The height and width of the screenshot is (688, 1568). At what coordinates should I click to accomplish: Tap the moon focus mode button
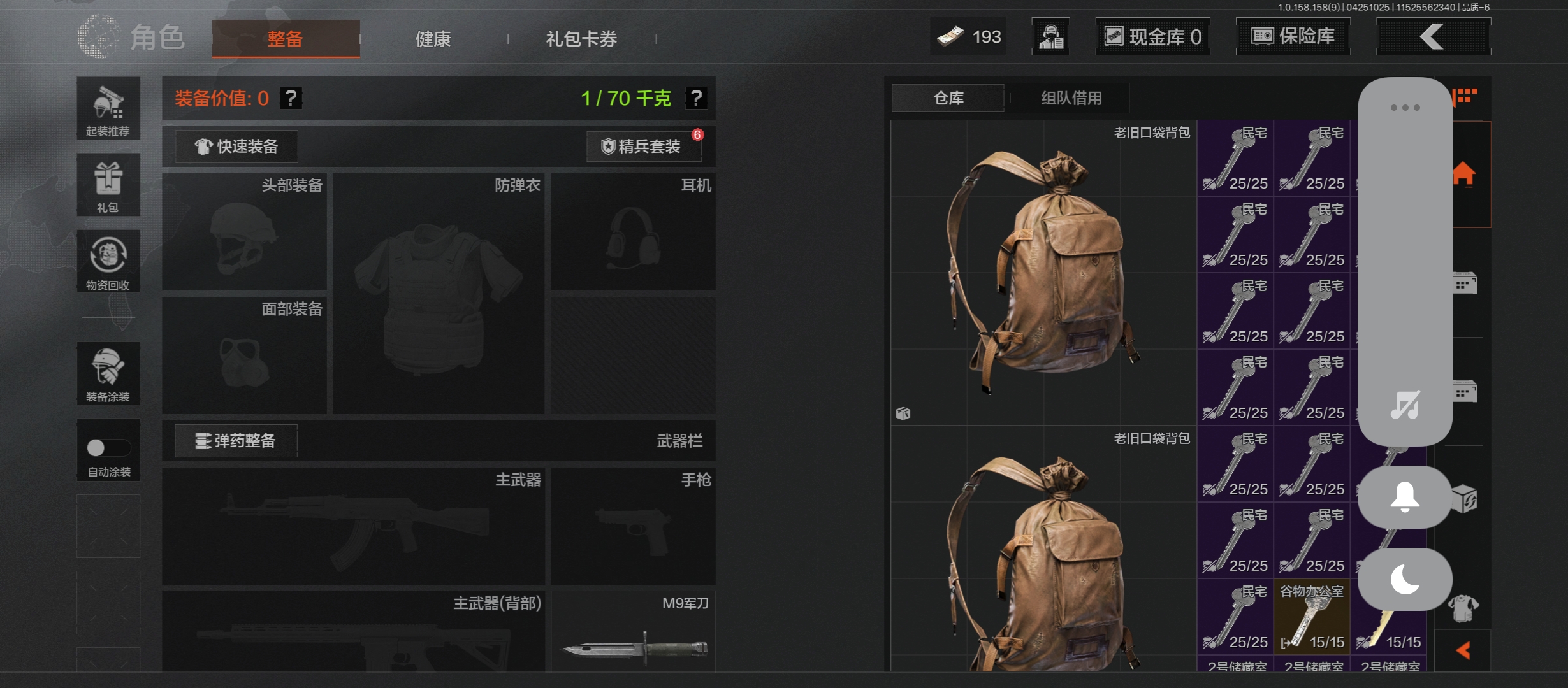tap(1405, 580)
